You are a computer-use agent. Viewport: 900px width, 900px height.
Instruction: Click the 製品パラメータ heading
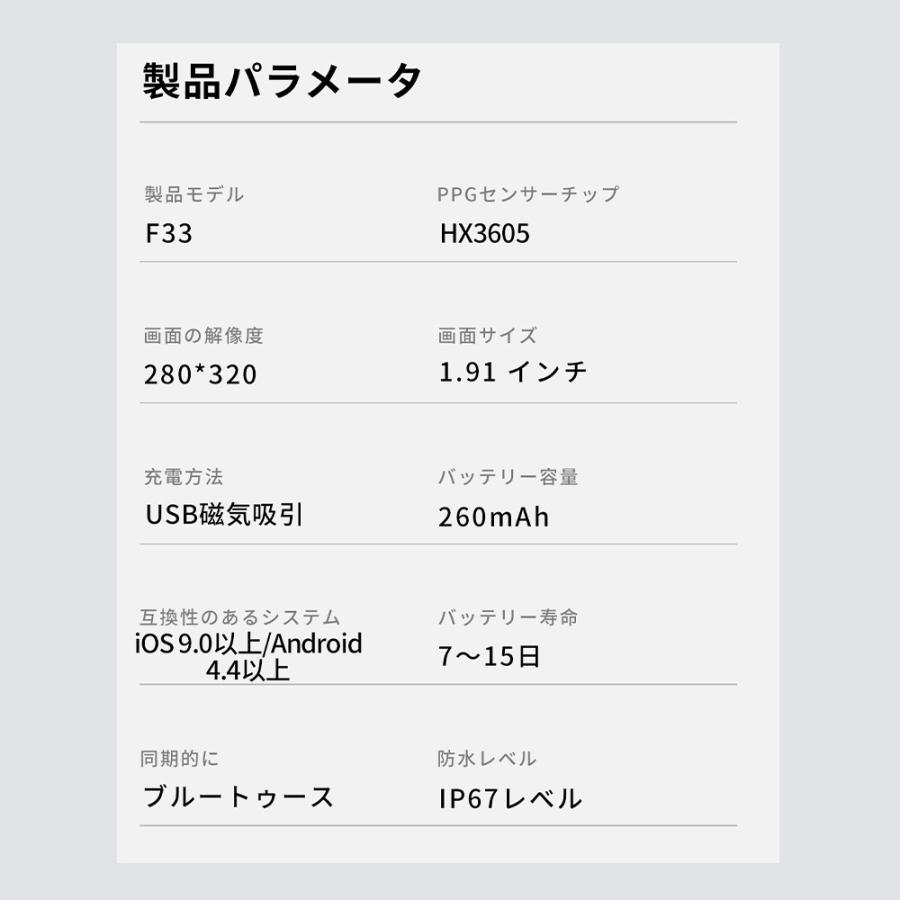282,81
